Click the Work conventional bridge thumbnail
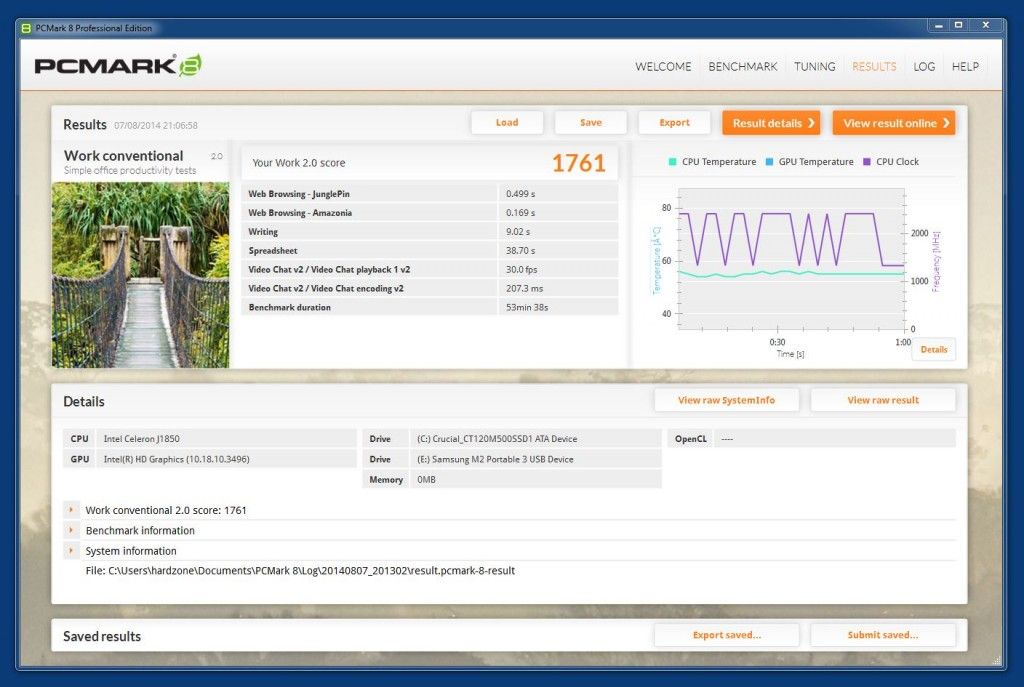Screen dimensions: 1024x687 (140, 275)
